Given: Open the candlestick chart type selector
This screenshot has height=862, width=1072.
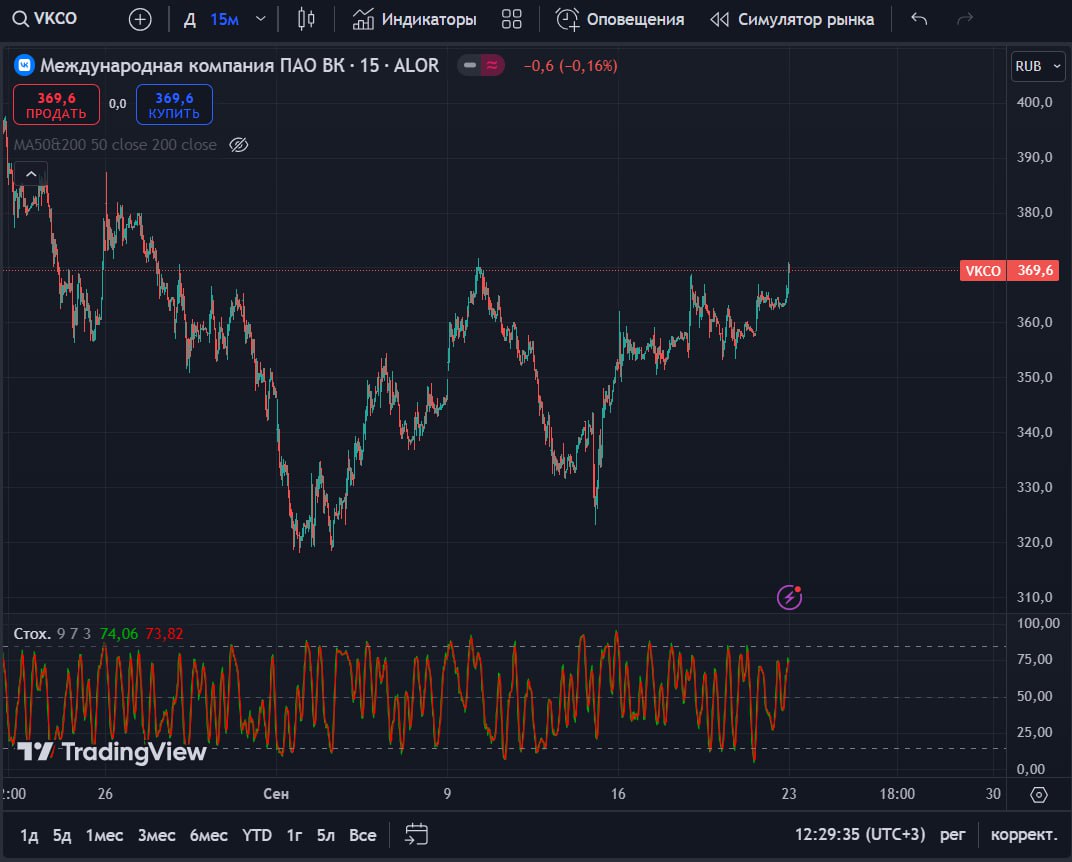Looking at the screenshot, I should tap(306, 19).
